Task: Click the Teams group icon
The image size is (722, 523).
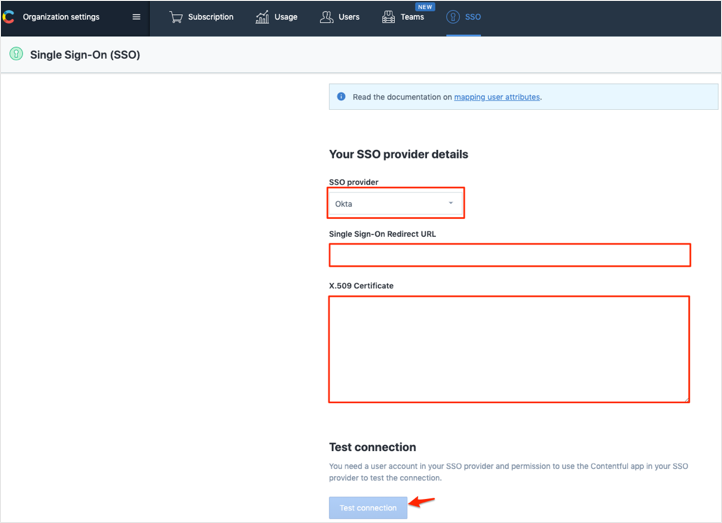Action: point(389,17)
